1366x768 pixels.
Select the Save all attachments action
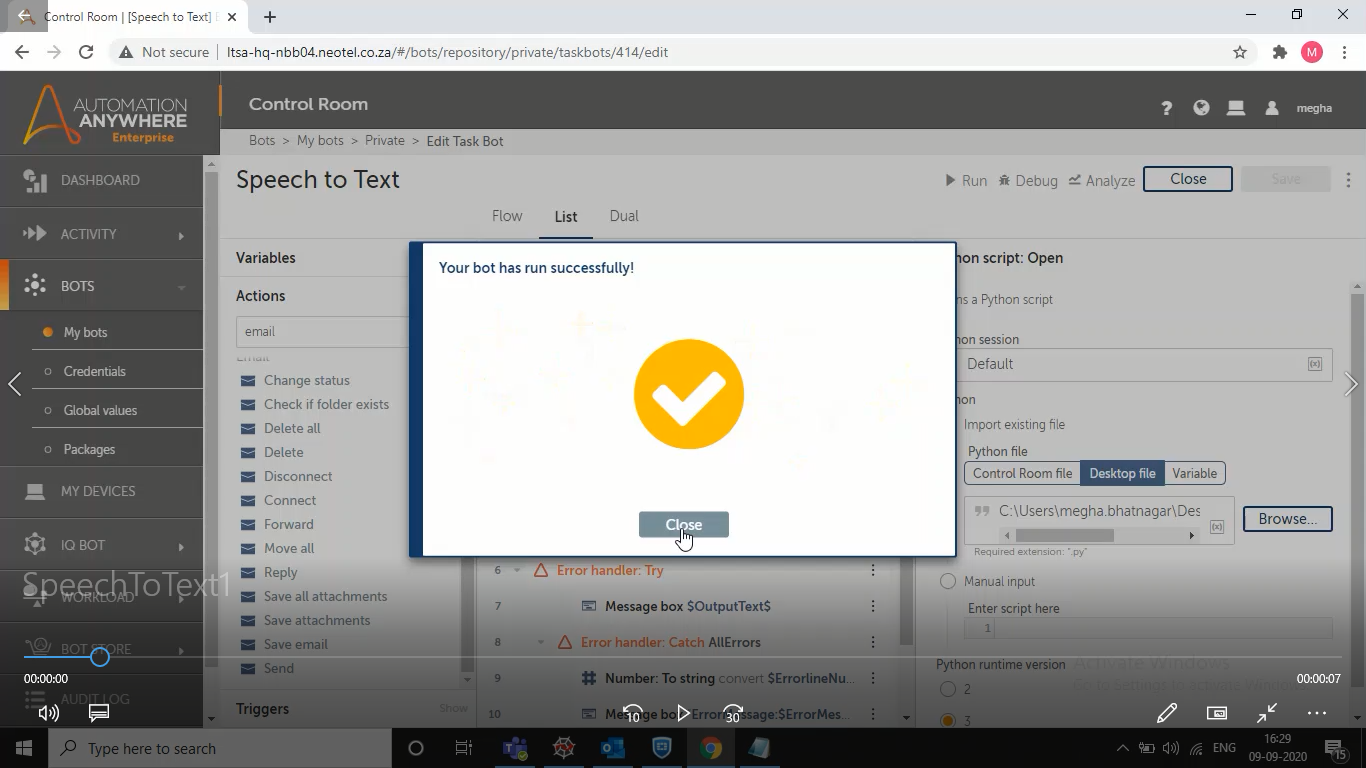(x=325, y=596)
